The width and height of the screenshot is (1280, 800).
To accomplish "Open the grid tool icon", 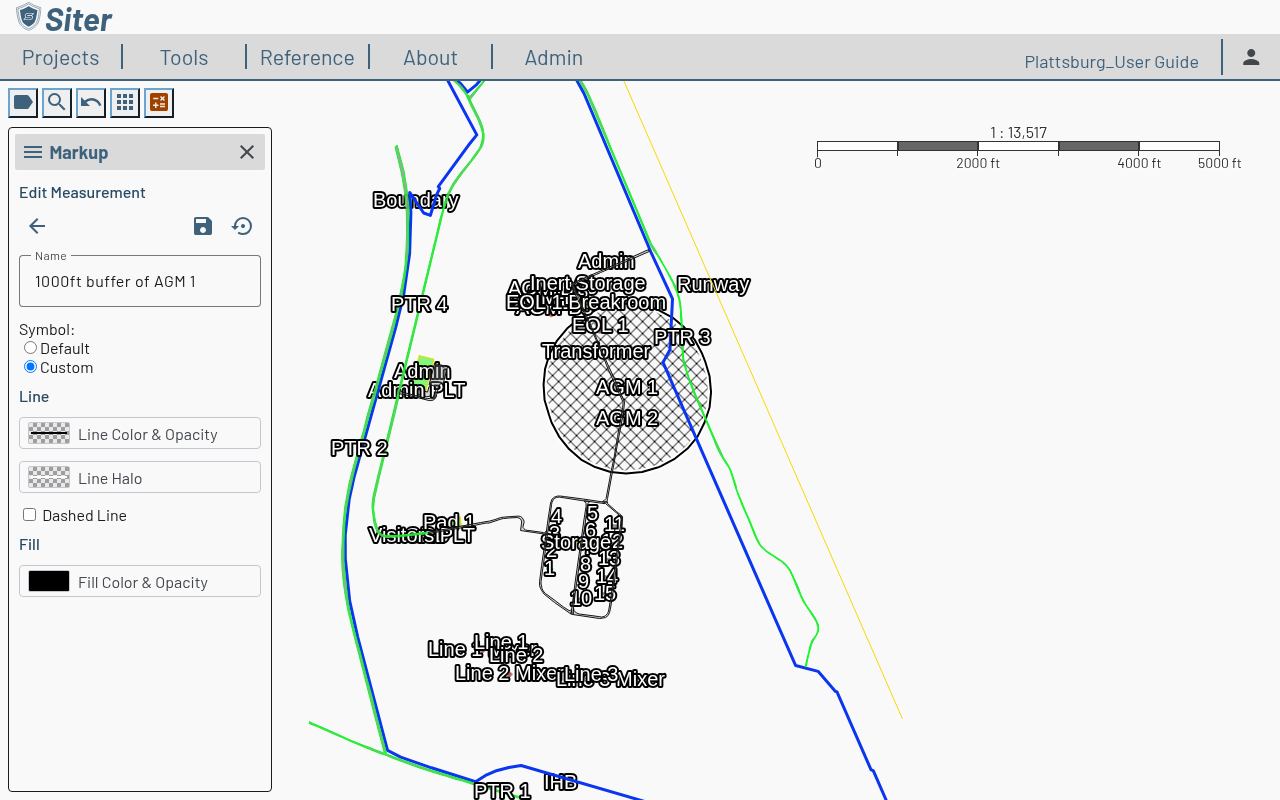I will [x=125, y=102].
